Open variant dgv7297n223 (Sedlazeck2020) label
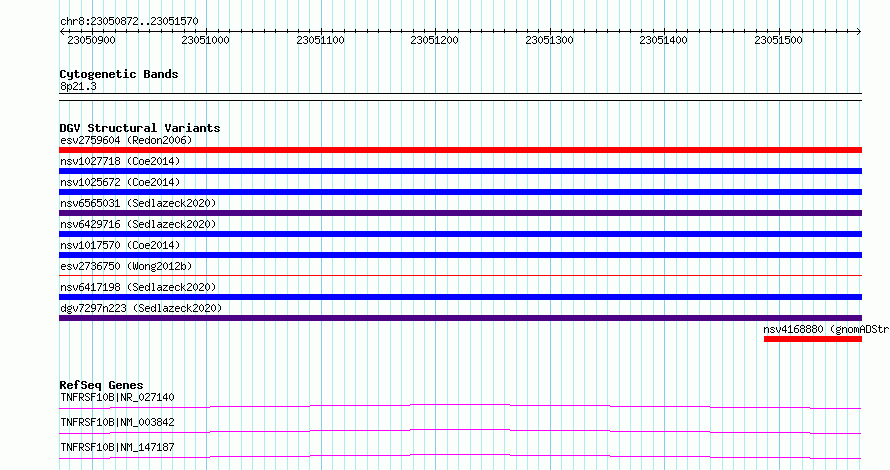Image resolution: width=890 pixels, height=470 pixels. coord(141,308)
